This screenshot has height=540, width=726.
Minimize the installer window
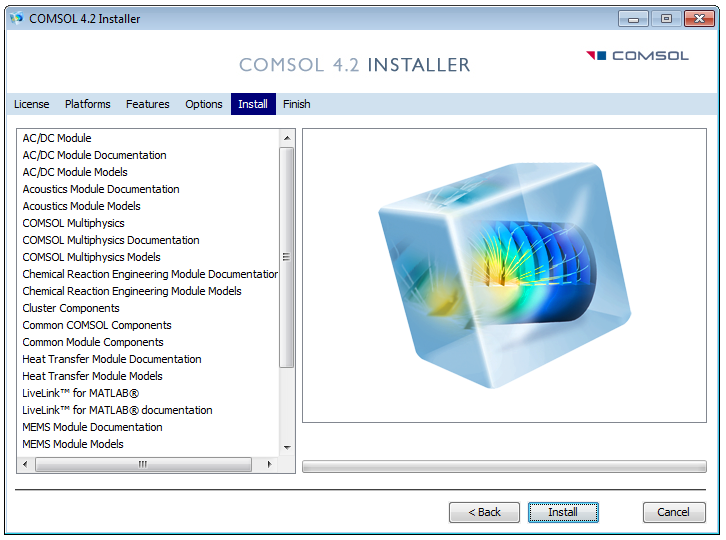633,19
